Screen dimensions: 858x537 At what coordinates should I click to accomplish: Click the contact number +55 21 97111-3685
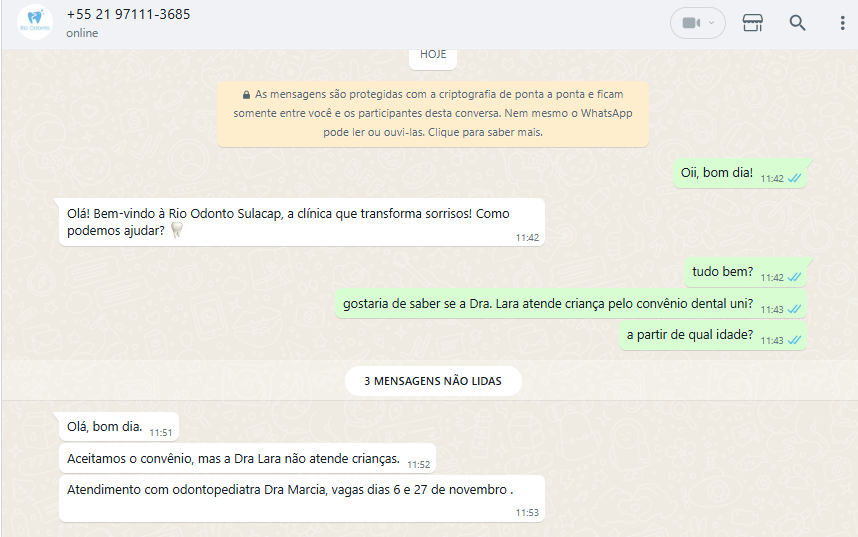(x=128, y=14)
